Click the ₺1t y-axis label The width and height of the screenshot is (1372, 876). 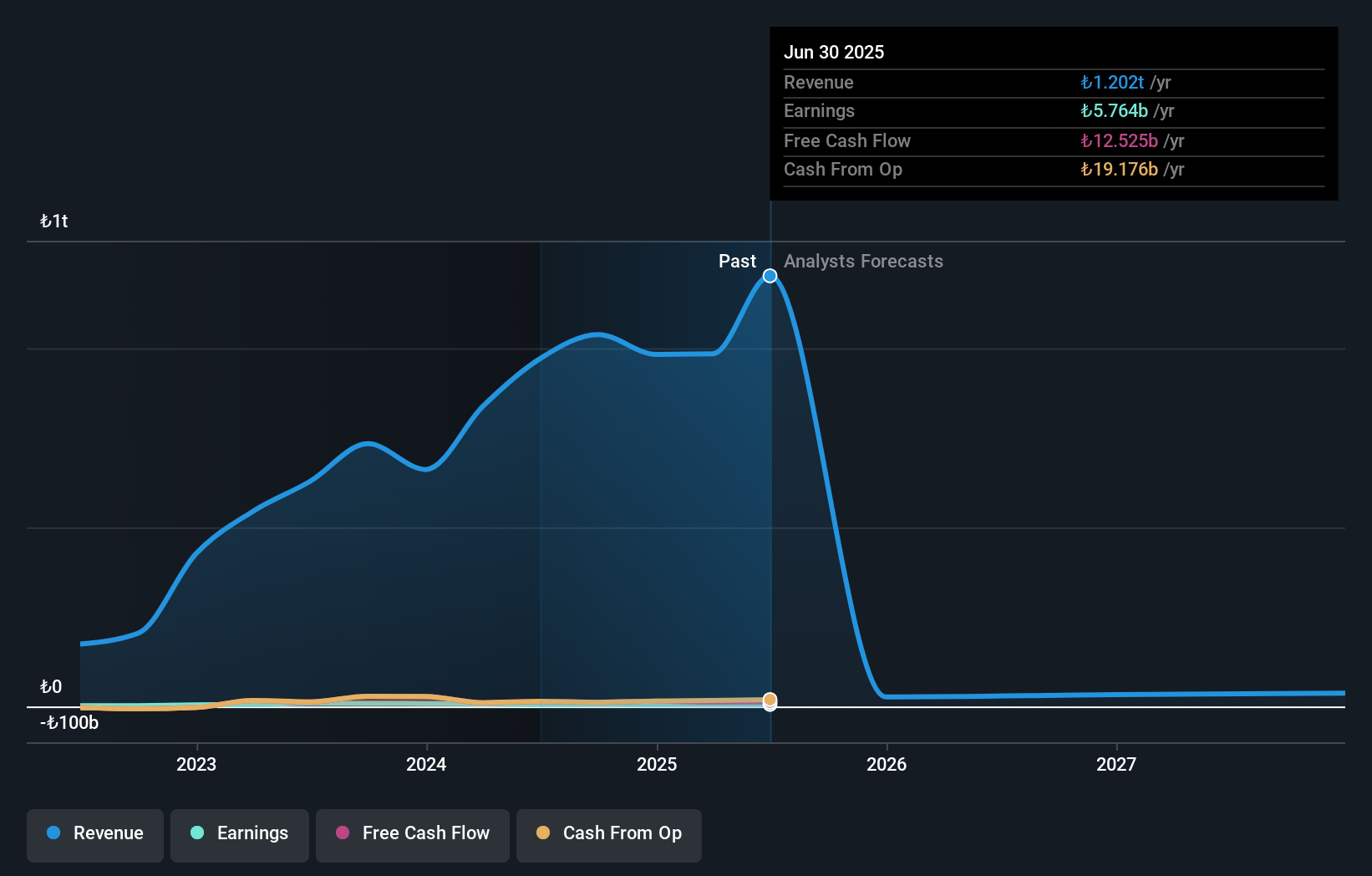tap(54, 221)
